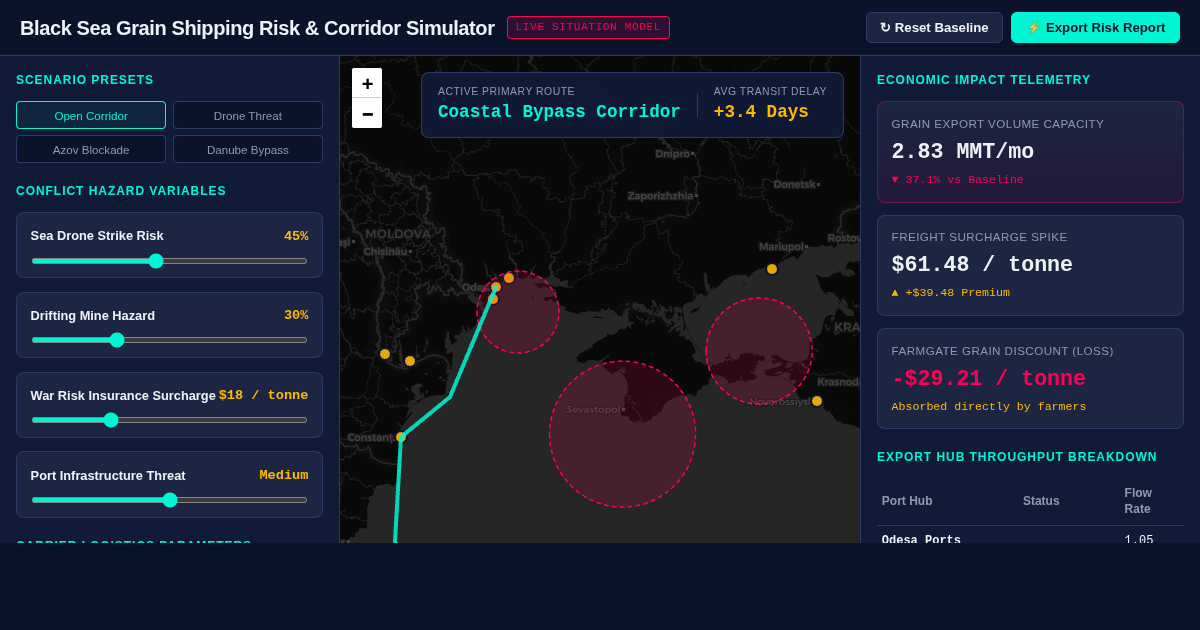Screen dimensions: 1200x630
Task: Click the Medium threat level value
Action: click(284, 475)
